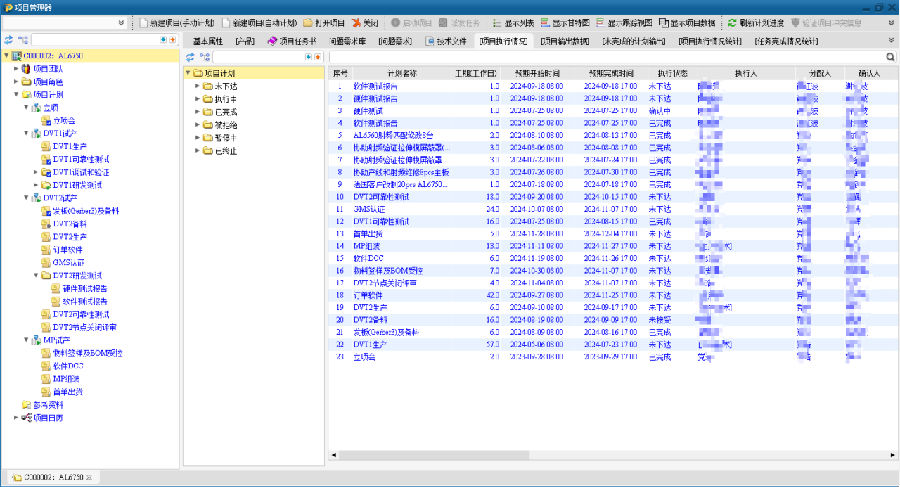Expand the 执行中 folder node

[x=197, y=99]
